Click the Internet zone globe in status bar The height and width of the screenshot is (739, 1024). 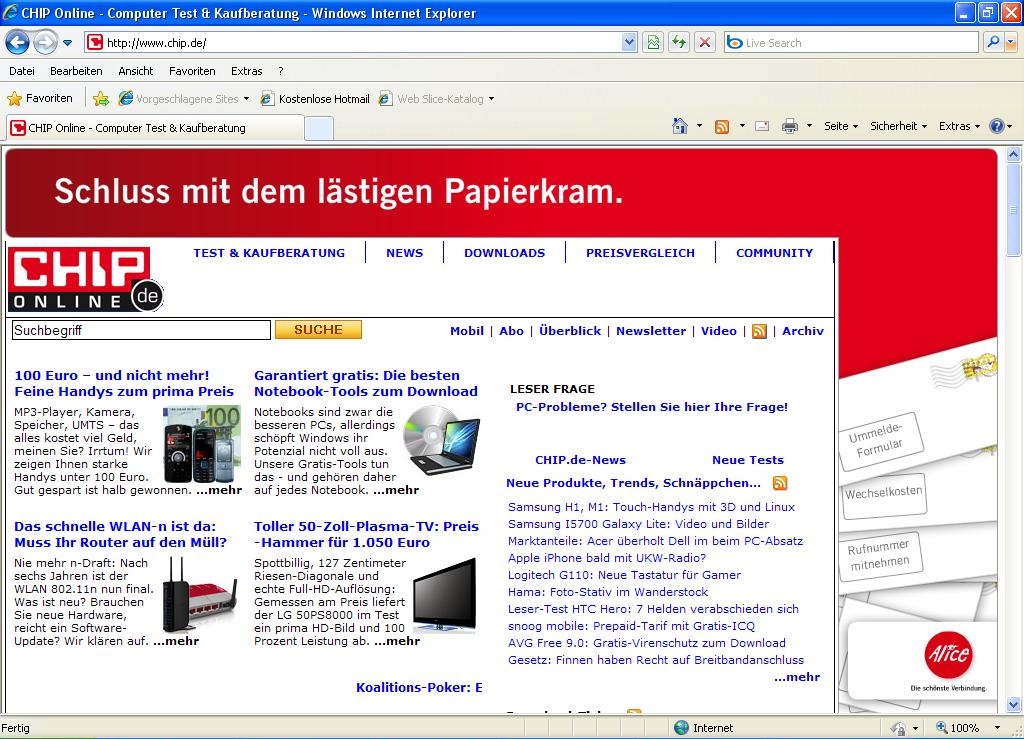[x=681, y=728]
